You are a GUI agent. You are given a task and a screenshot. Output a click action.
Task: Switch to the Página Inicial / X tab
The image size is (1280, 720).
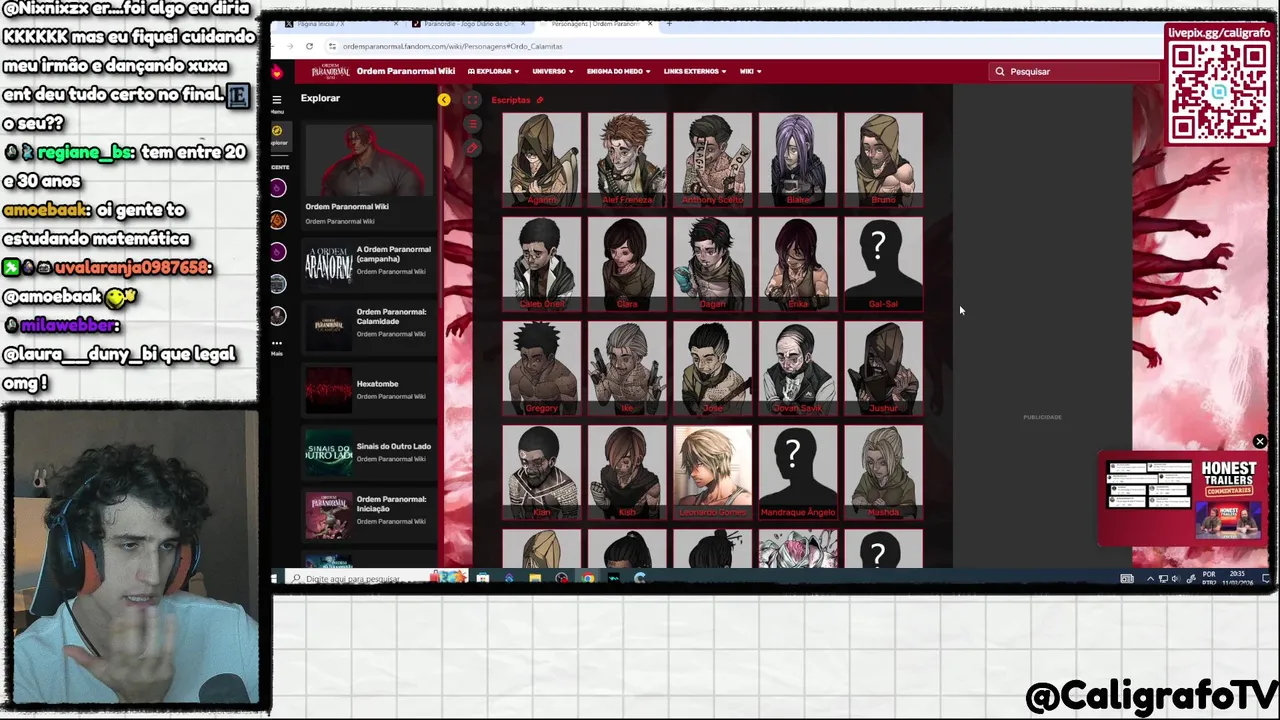340,23
